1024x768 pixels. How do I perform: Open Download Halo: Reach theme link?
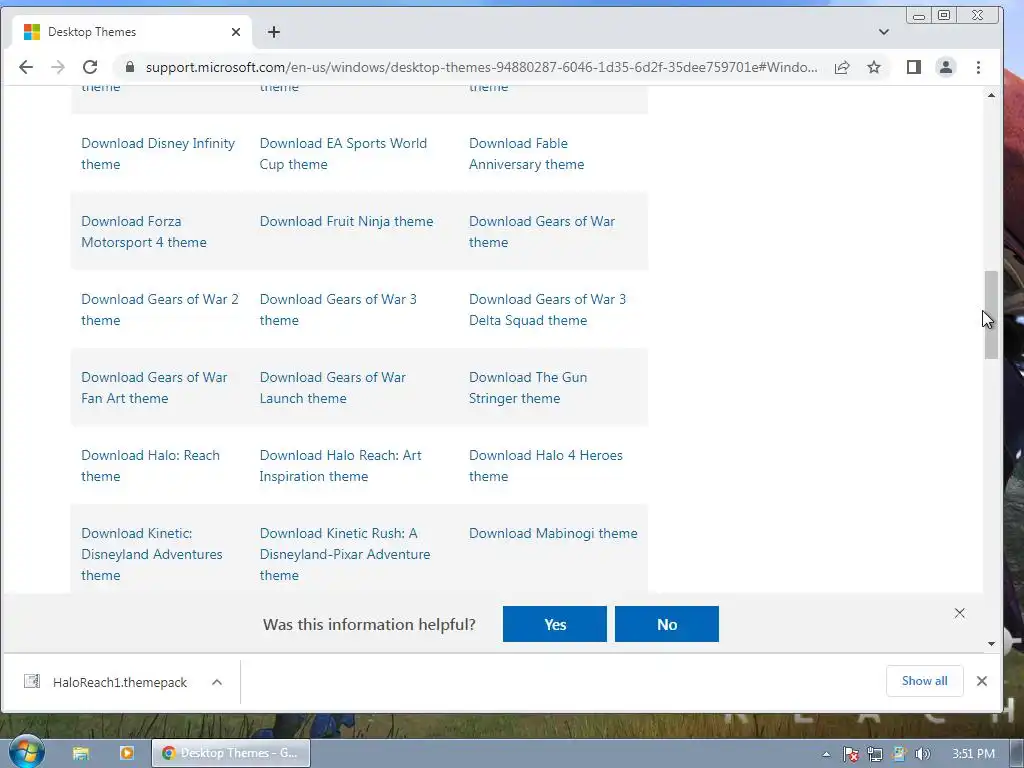(150, 466)
